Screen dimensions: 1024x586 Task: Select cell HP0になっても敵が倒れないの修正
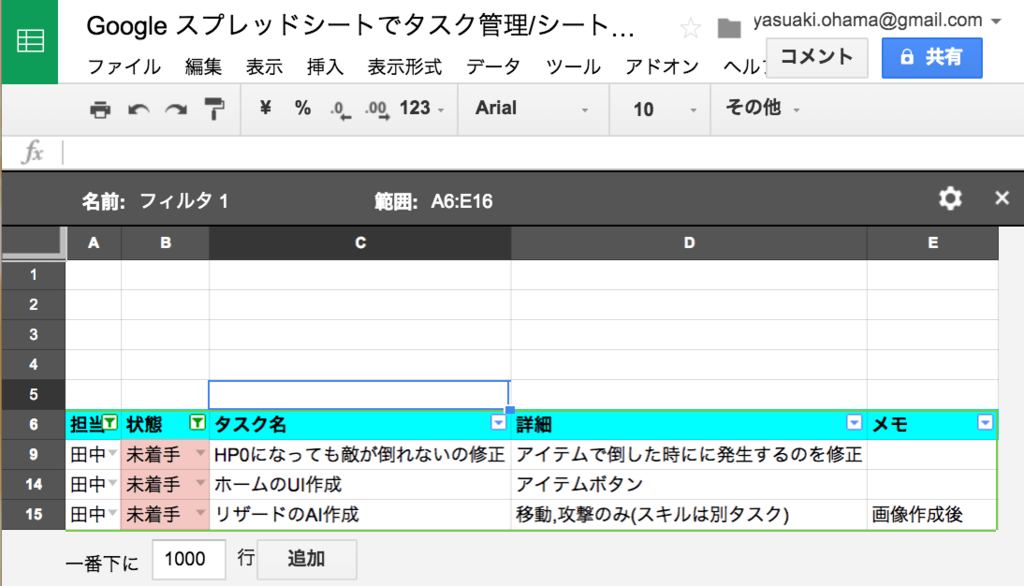tap(360, 454)
